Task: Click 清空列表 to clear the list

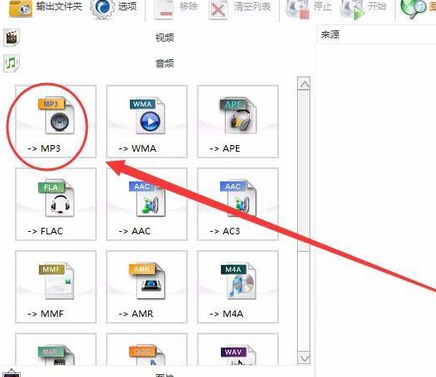Action: pyautogui.click(x=240, y=8)
